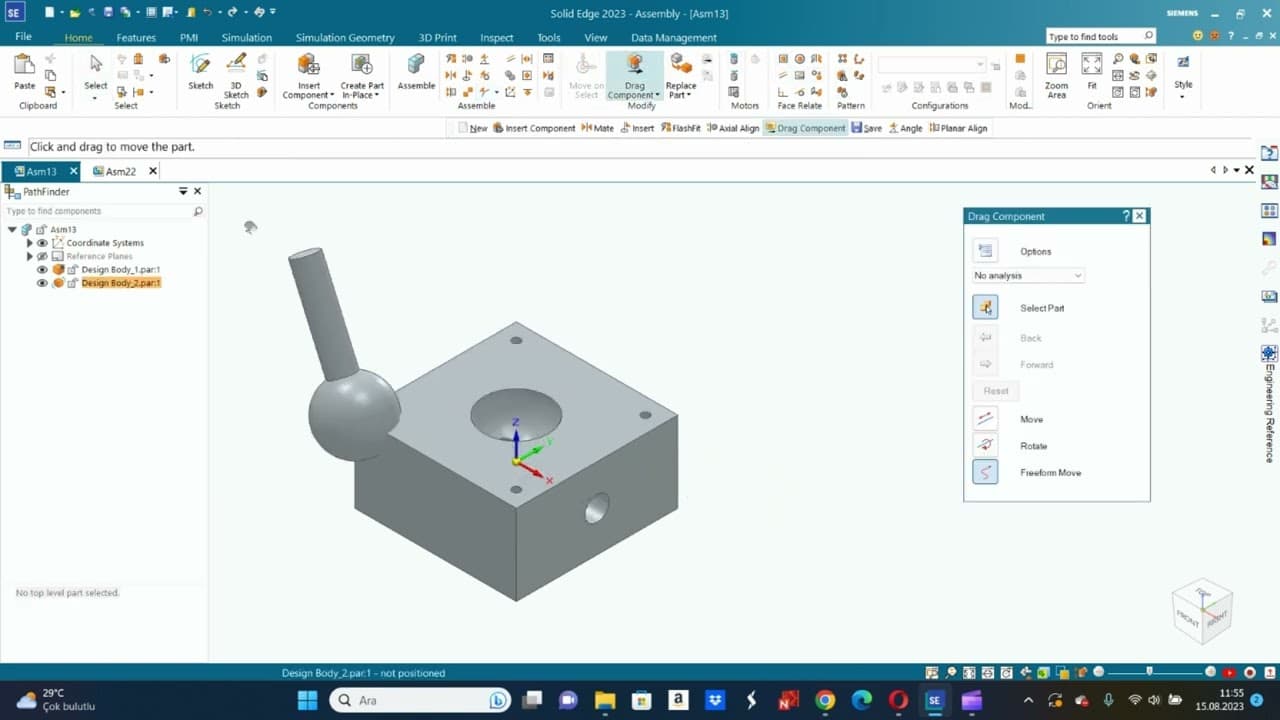Click New in the command bar

[x=472, y=128]
